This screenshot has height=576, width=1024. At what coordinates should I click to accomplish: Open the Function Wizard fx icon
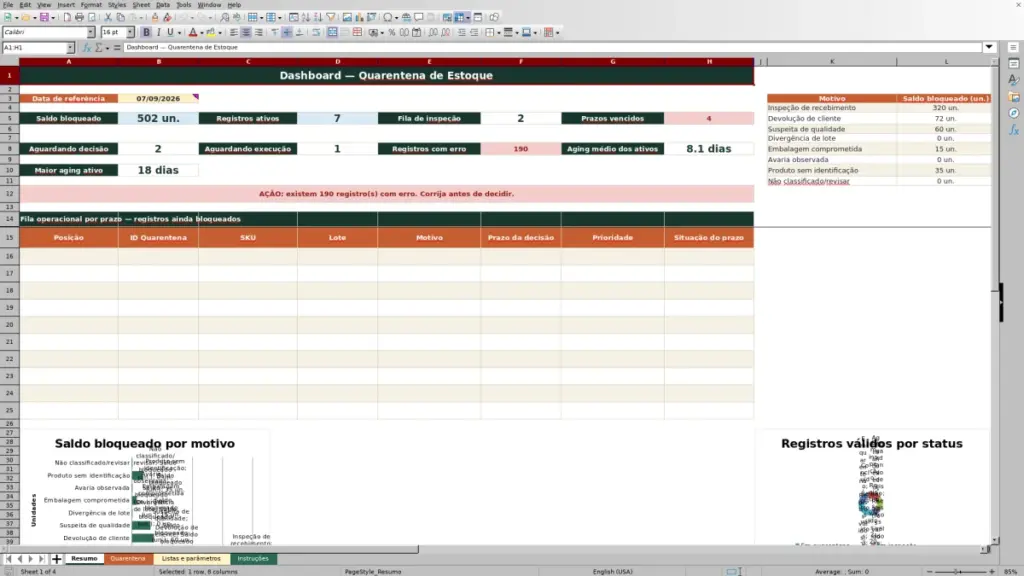click(86, 48)
